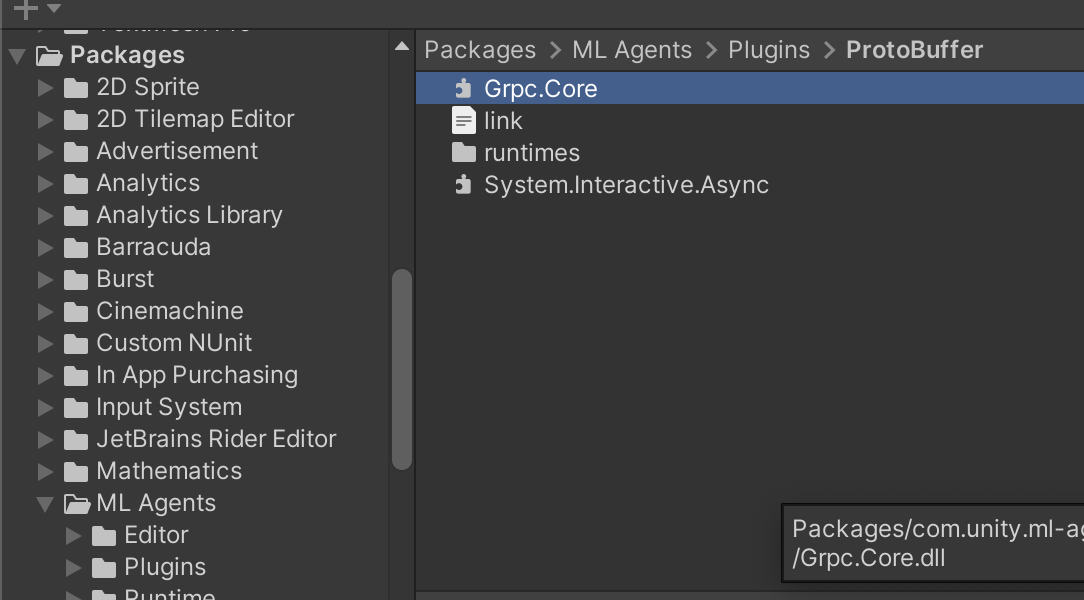1084x600 pixels.
Task: Click the folder tree vertical scrollbar thumb
Action: 402,370
